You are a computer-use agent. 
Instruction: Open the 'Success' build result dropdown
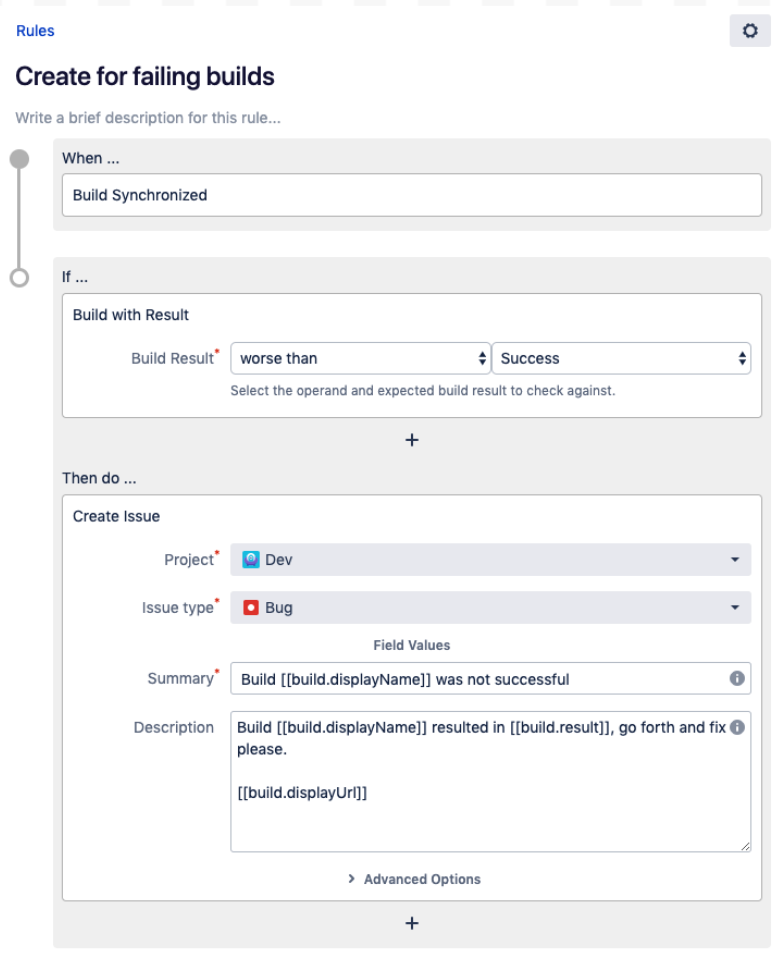coord(622,357)
